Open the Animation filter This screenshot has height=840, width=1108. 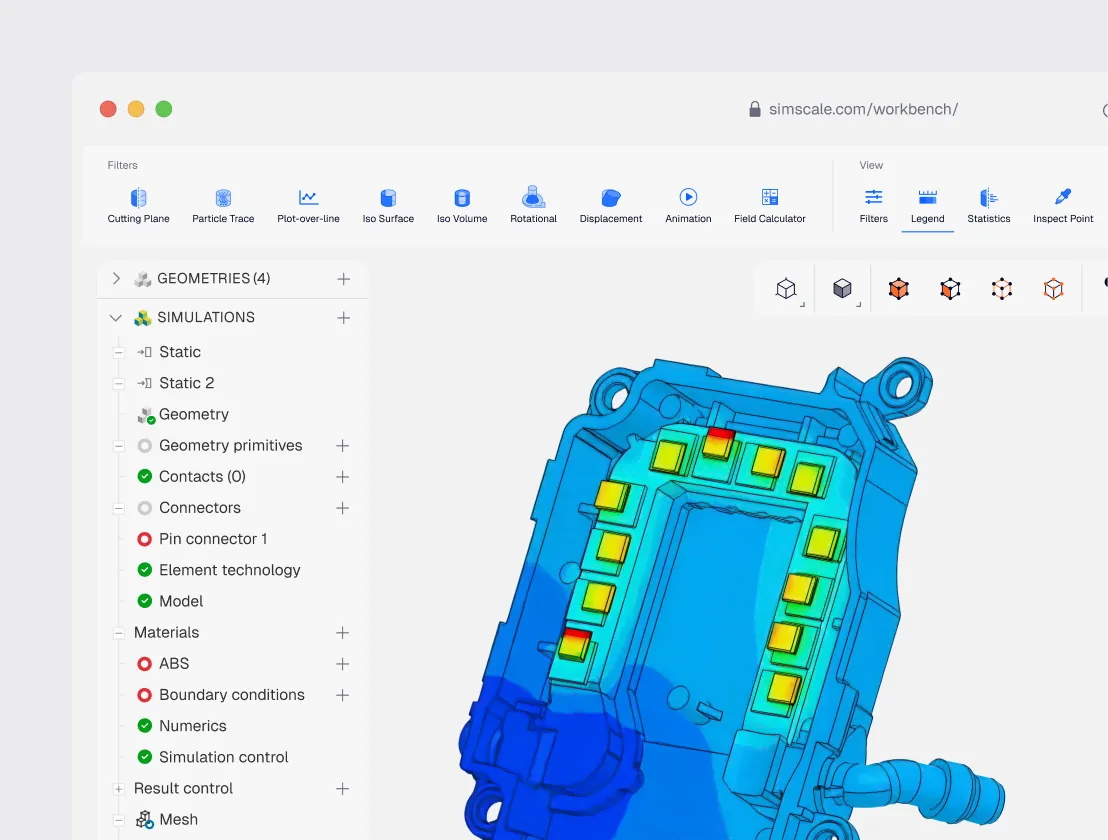pyautogui.click(x=688, y=206)
